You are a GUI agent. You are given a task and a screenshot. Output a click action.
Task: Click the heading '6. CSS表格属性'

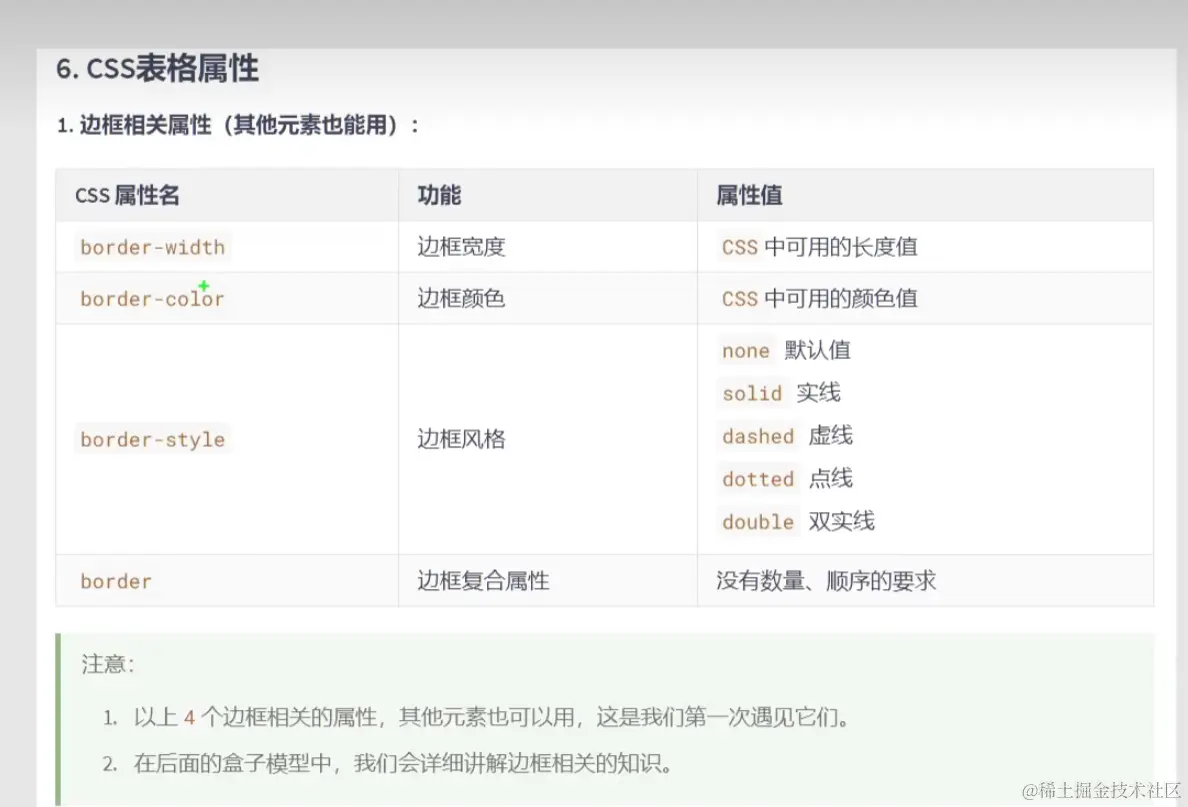click(157, 69)
